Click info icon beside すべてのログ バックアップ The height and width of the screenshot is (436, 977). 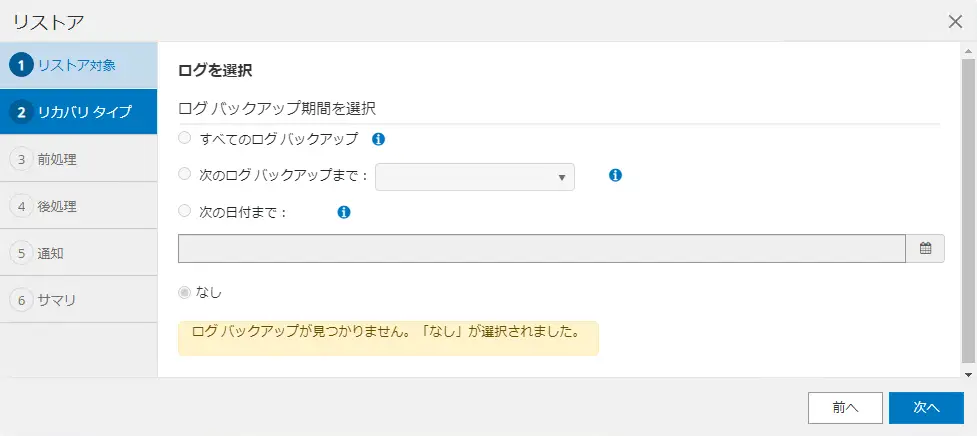click(x=378, y=140)
